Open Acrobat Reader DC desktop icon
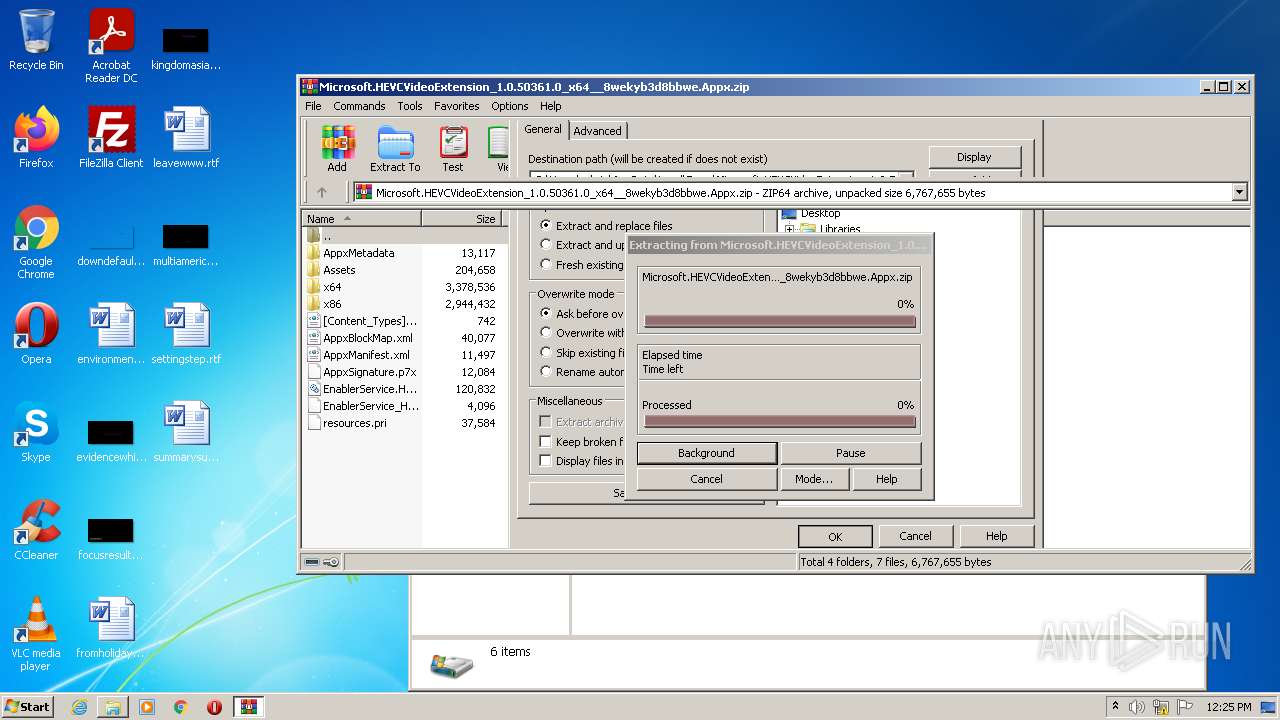The image size is (1280, 720). pos(111,46)
